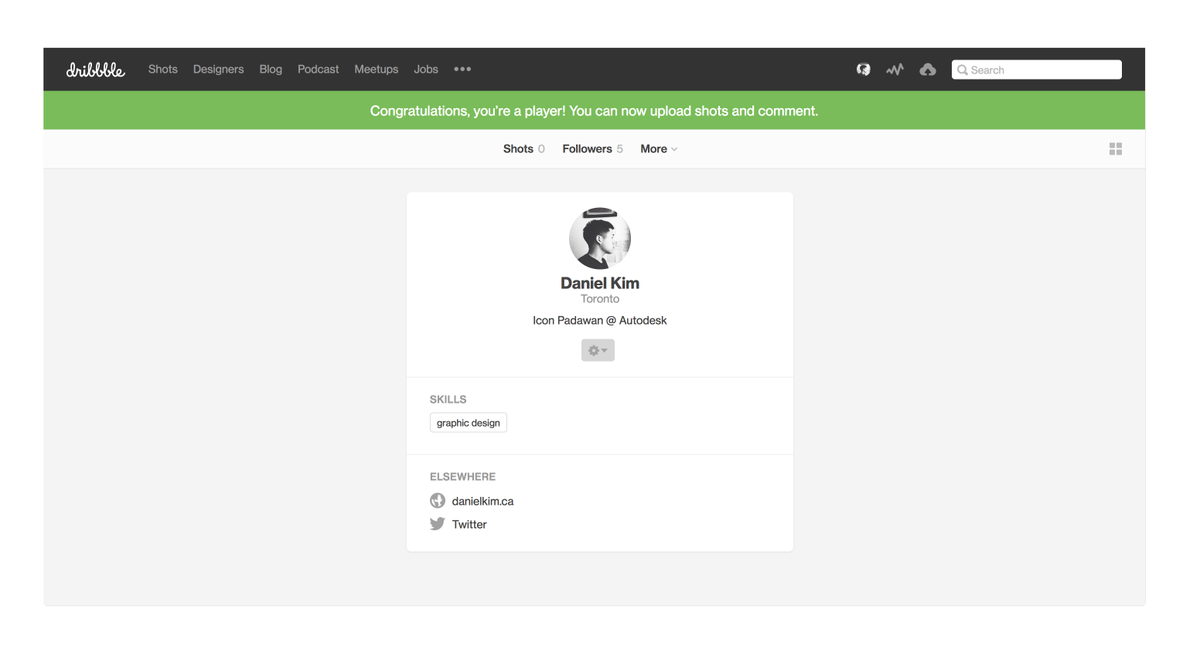
Task: Expand the three-dots more menu
Action: click(x=462, y=69)
